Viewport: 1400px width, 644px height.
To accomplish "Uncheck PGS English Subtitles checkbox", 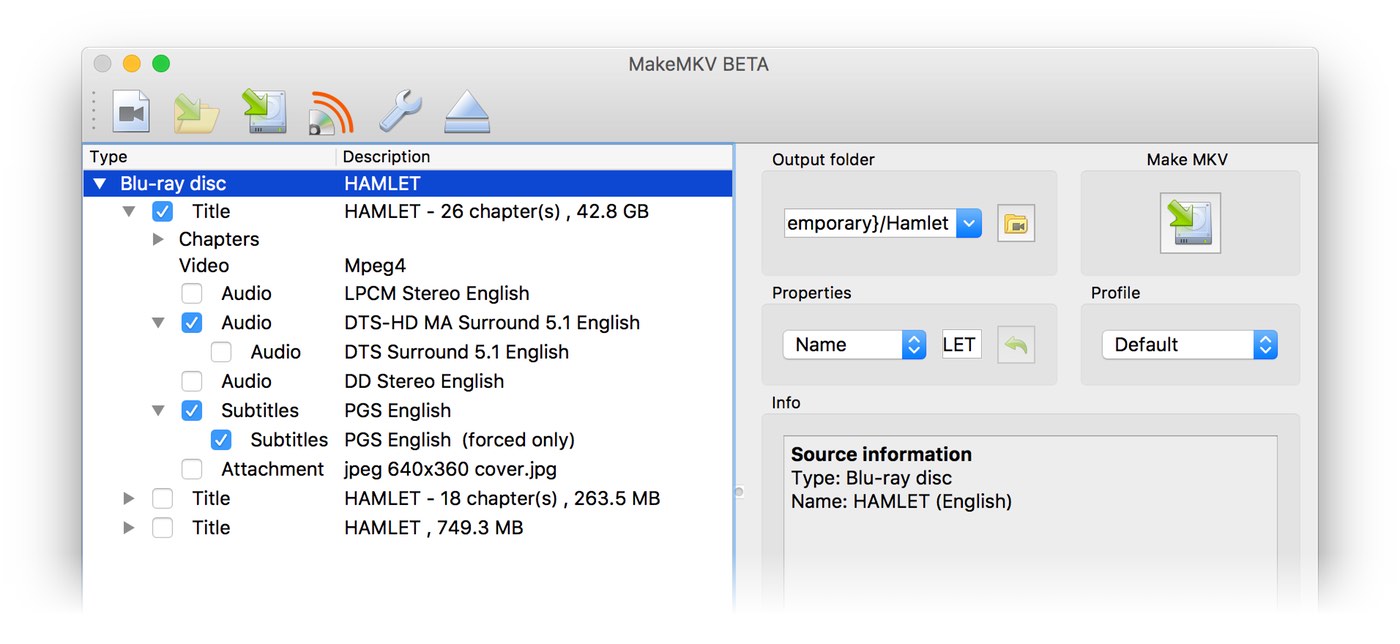I will point(191,411).
